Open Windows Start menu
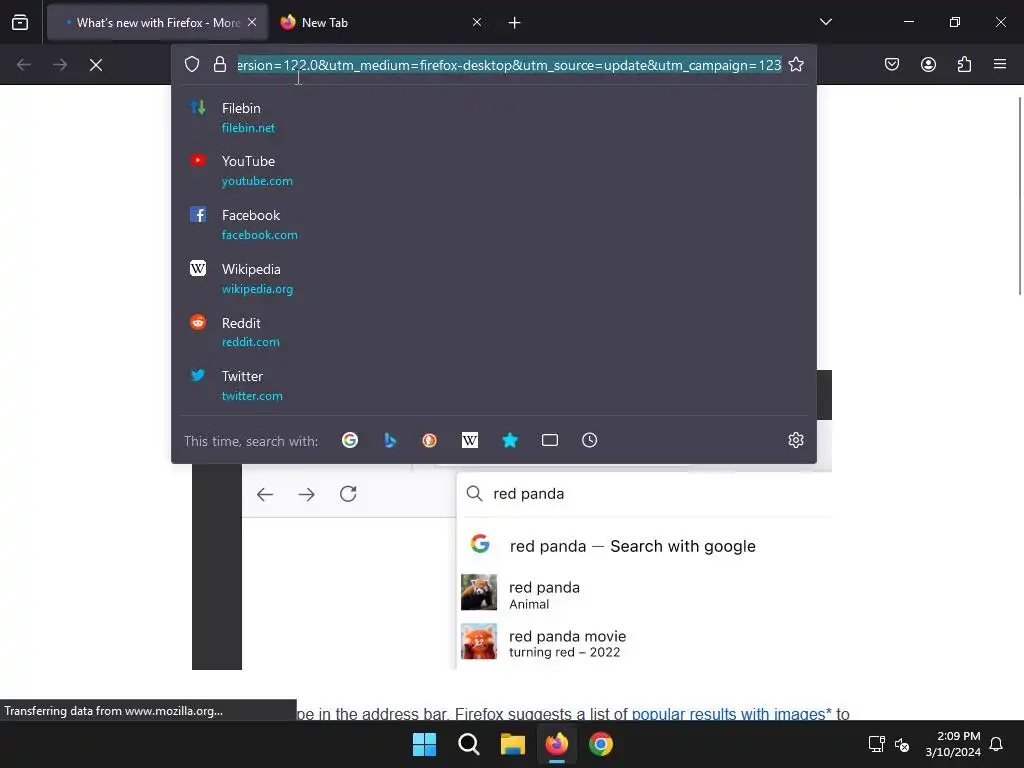Viewport: 1024px width, 768px height. tap(424, 744)
